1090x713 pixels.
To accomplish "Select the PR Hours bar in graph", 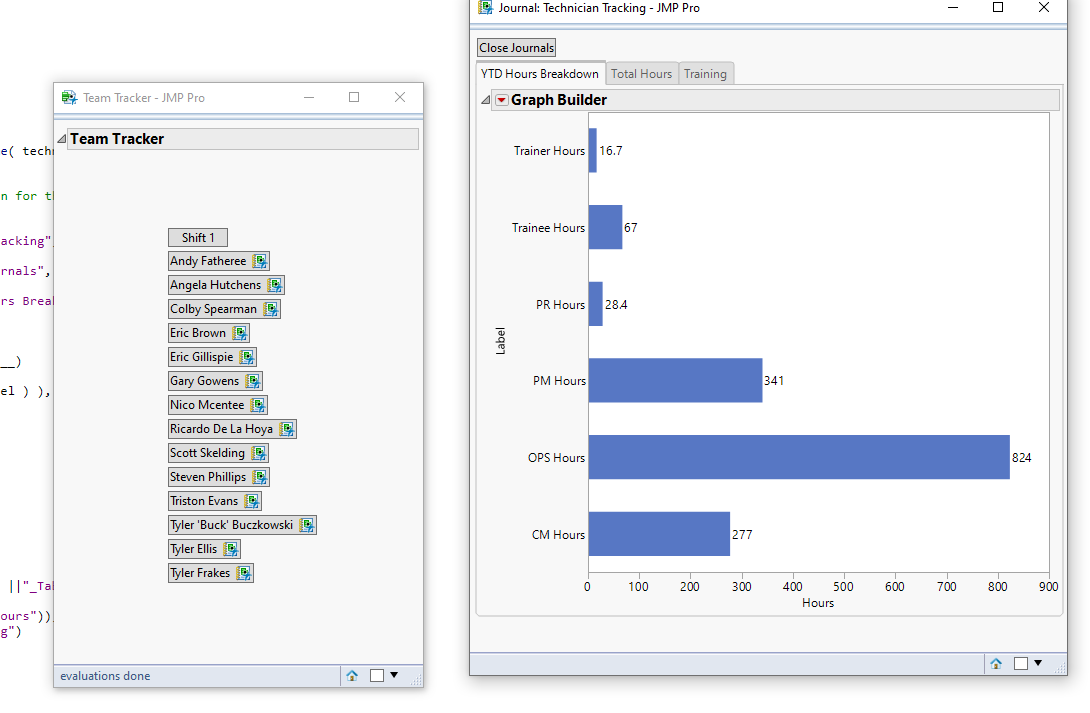I will click(596, 304).
